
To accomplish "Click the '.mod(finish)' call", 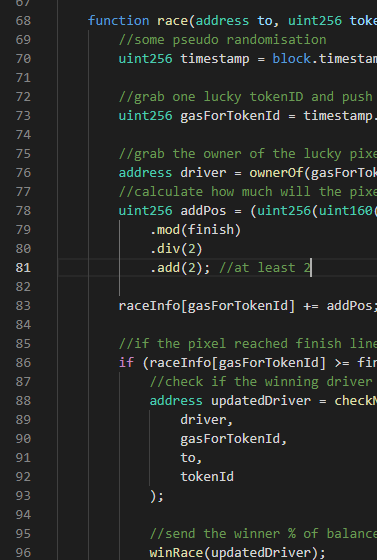I will (x=196, y=230).
